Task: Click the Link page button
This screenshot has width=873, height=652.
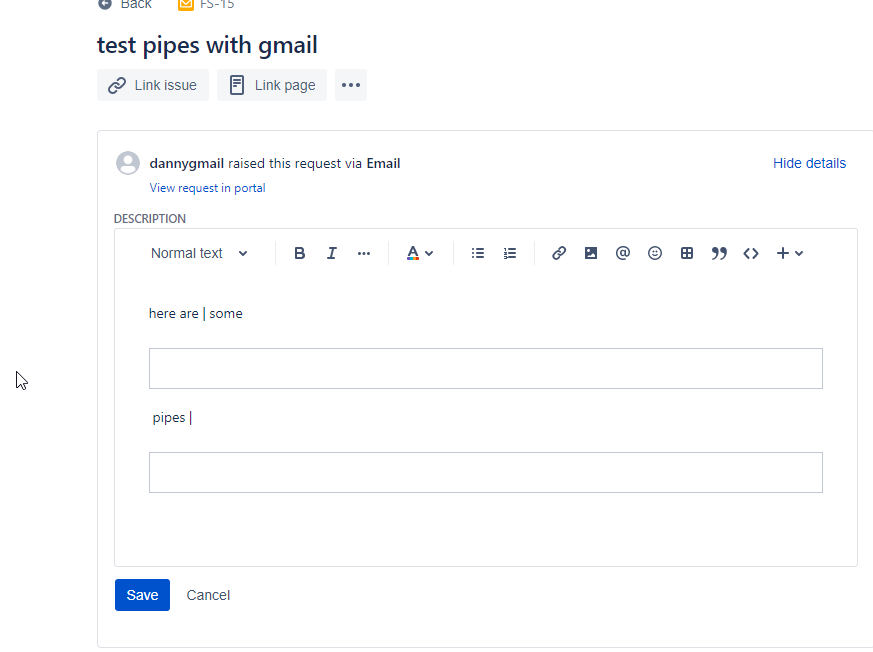Action: [x=272, y=85]
